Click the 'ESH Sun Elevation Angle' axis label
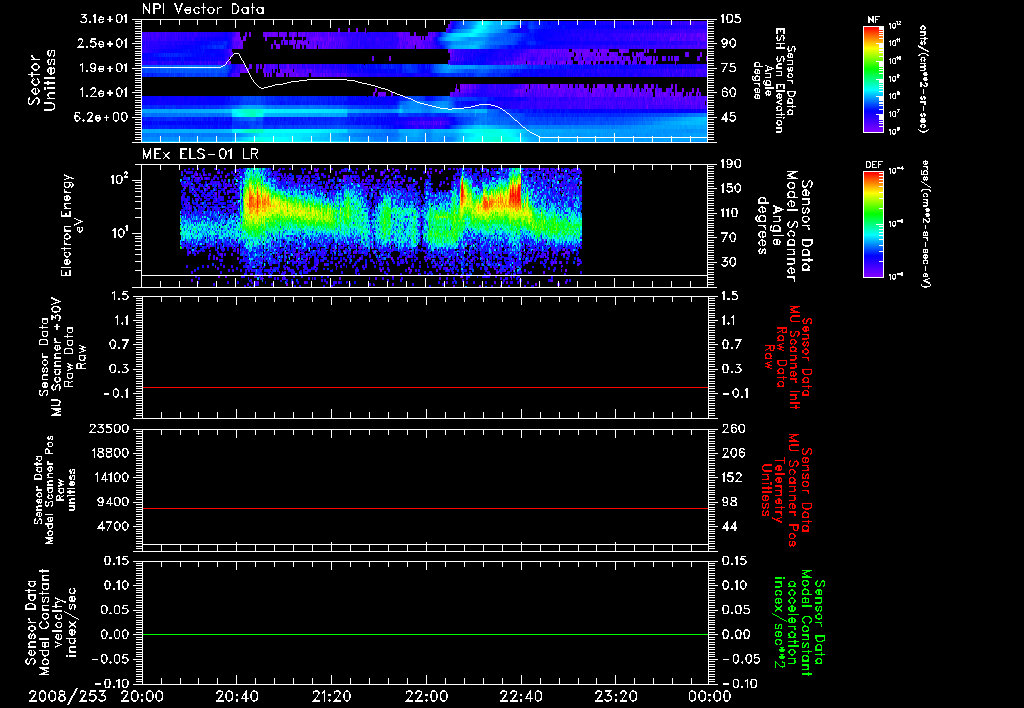The image size is (1024, 708). [x=775, y=80]
